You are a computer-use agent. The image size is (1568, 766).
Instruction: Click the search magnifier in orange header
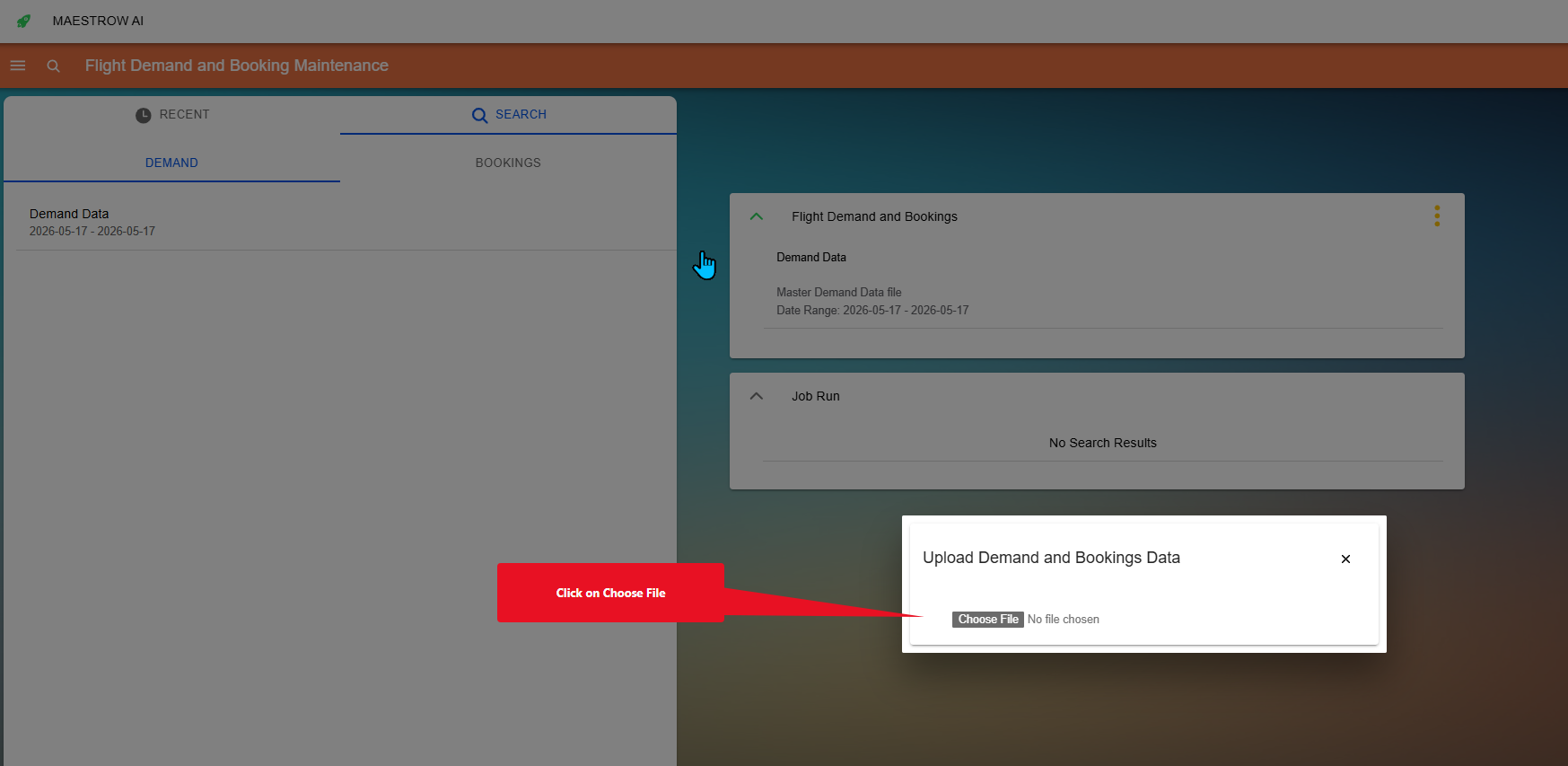53,66
